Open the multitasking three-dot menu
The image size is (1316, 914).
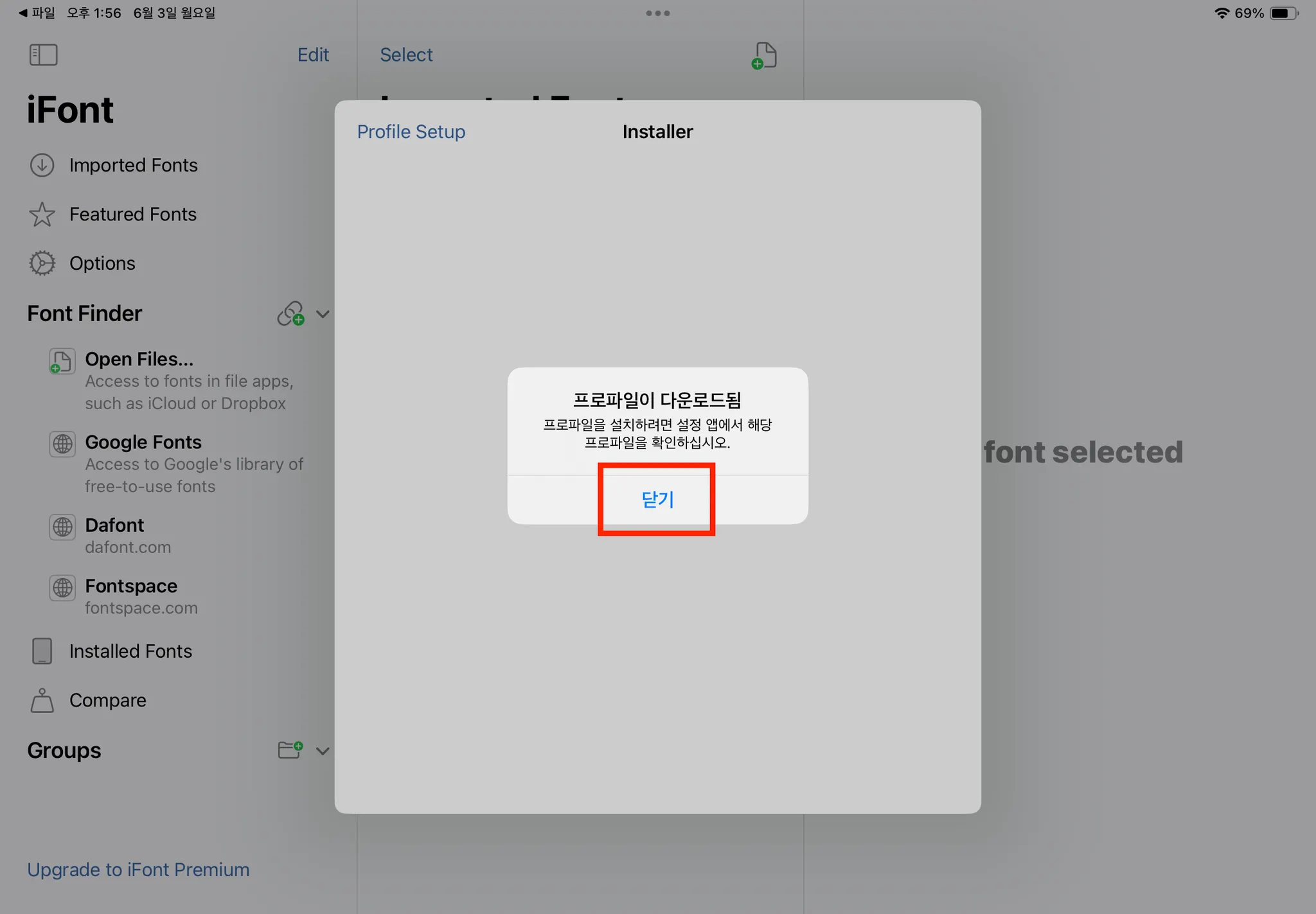coord(657,13)
